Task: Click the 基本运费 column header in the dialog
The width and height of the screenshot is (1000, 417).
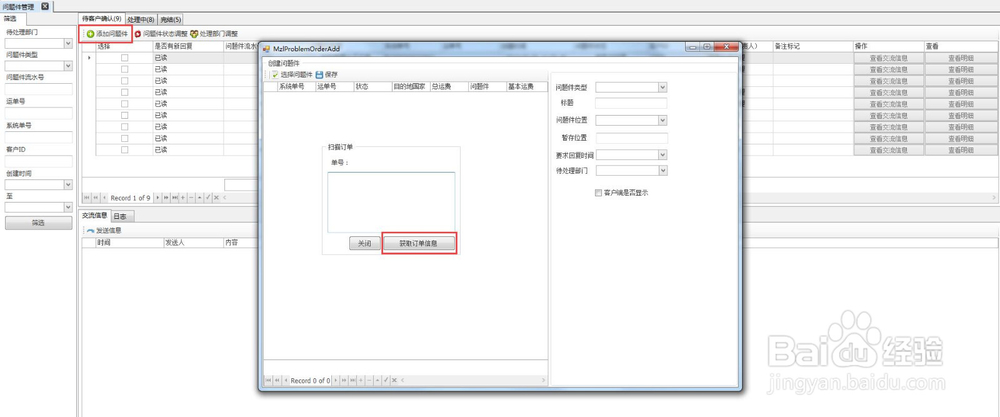Action: click(x=527, y=87)
